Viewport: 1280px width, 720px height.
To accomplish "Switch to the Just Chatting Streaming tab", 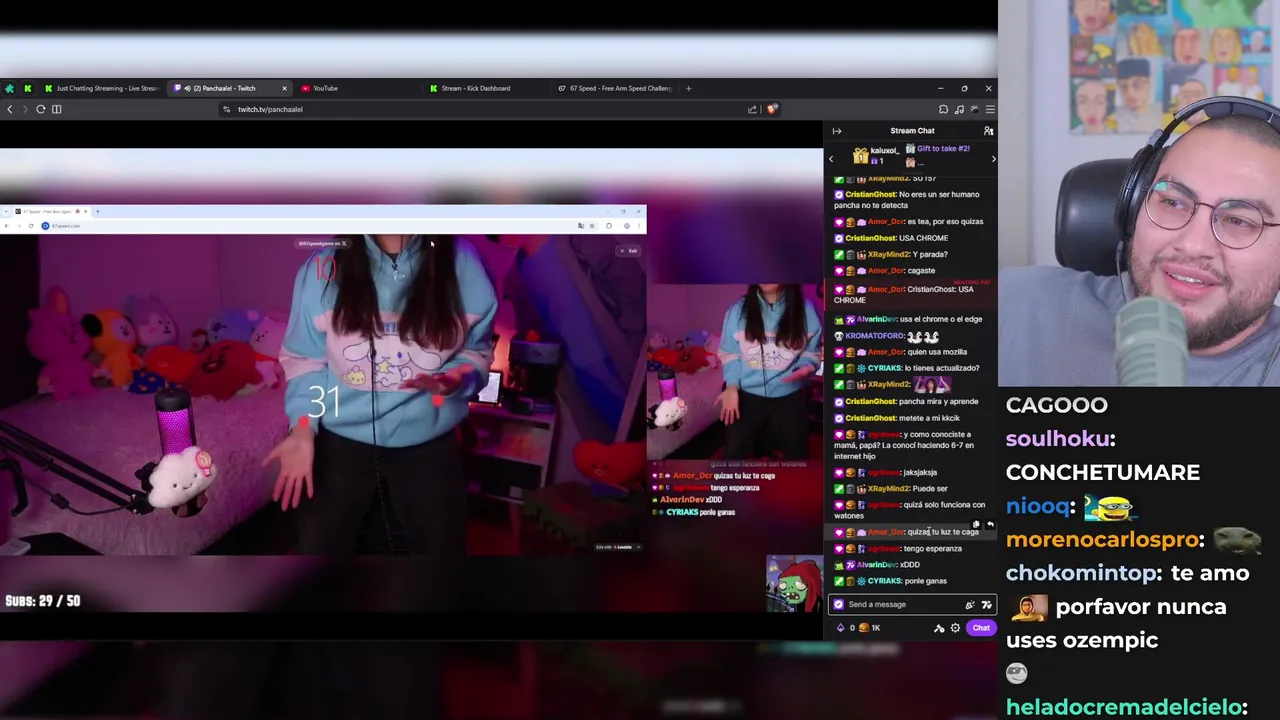I will coord(101,88).
